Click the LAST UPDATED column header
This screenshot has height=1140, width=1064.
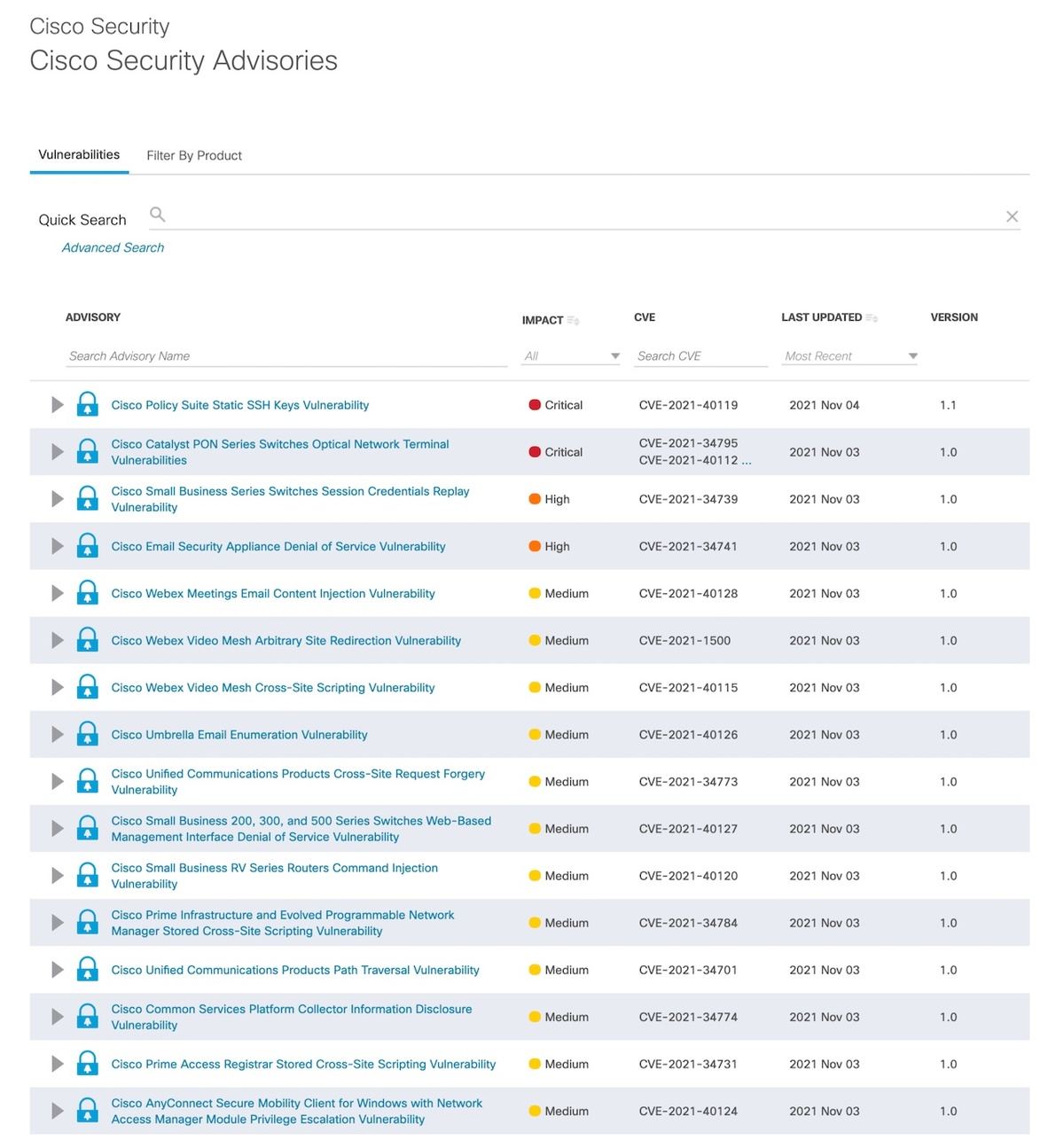(x=822, y=317)
